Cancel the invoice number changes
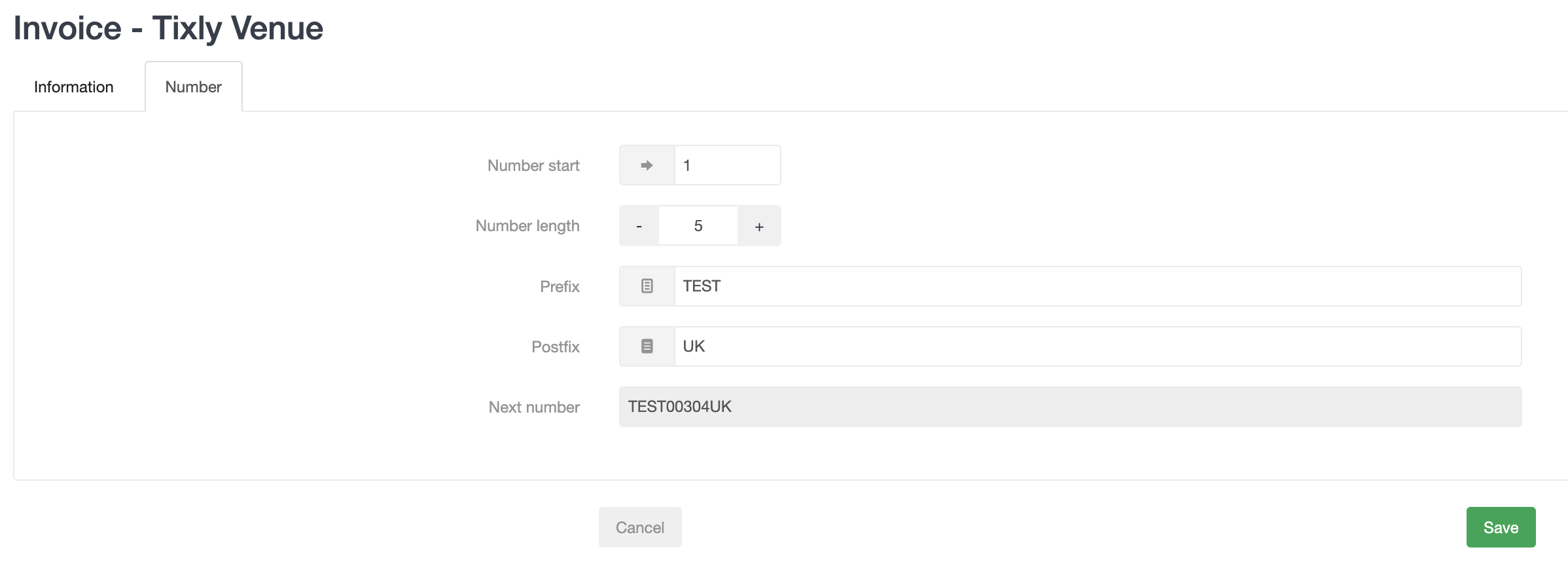The width and height of the screenshot is (1568, 575). click(639, 527)
